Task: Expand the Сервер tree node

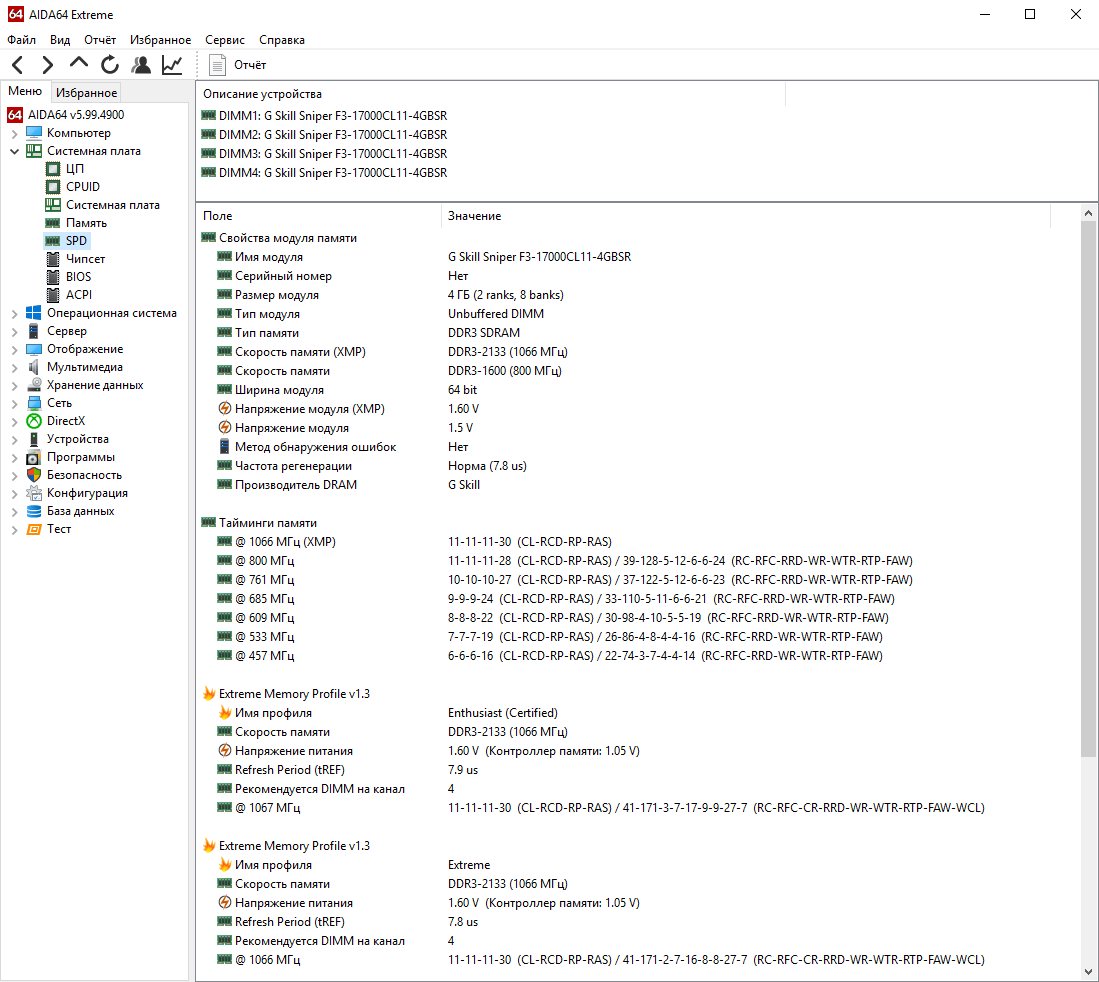Action: [14, 332]
